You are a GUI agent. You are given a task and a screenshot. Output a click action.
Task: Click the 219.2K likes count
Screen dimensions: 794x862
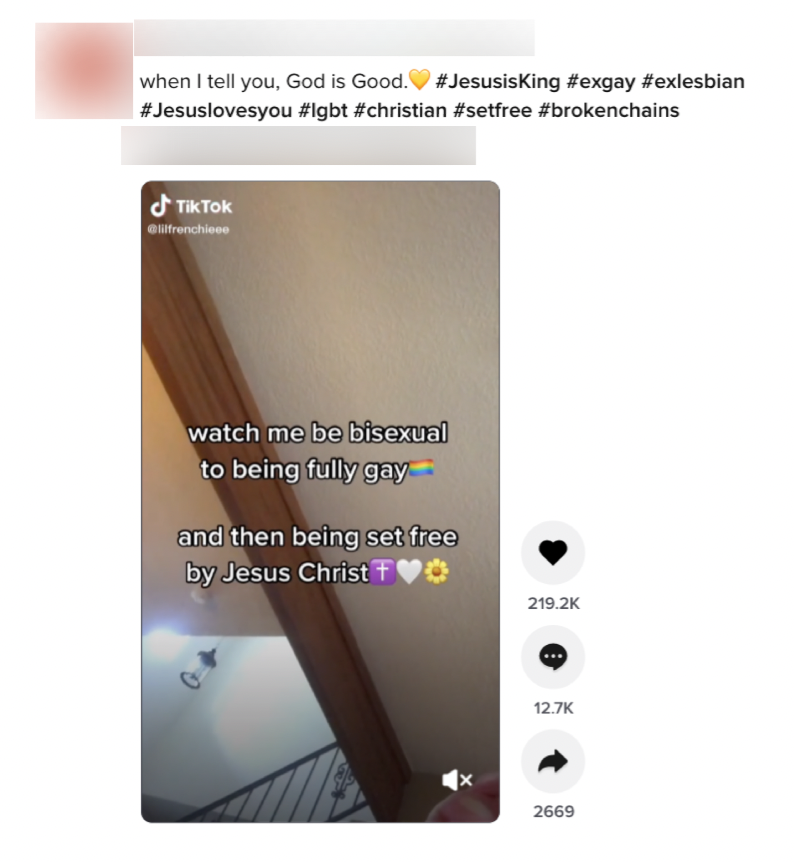(553, 604)
